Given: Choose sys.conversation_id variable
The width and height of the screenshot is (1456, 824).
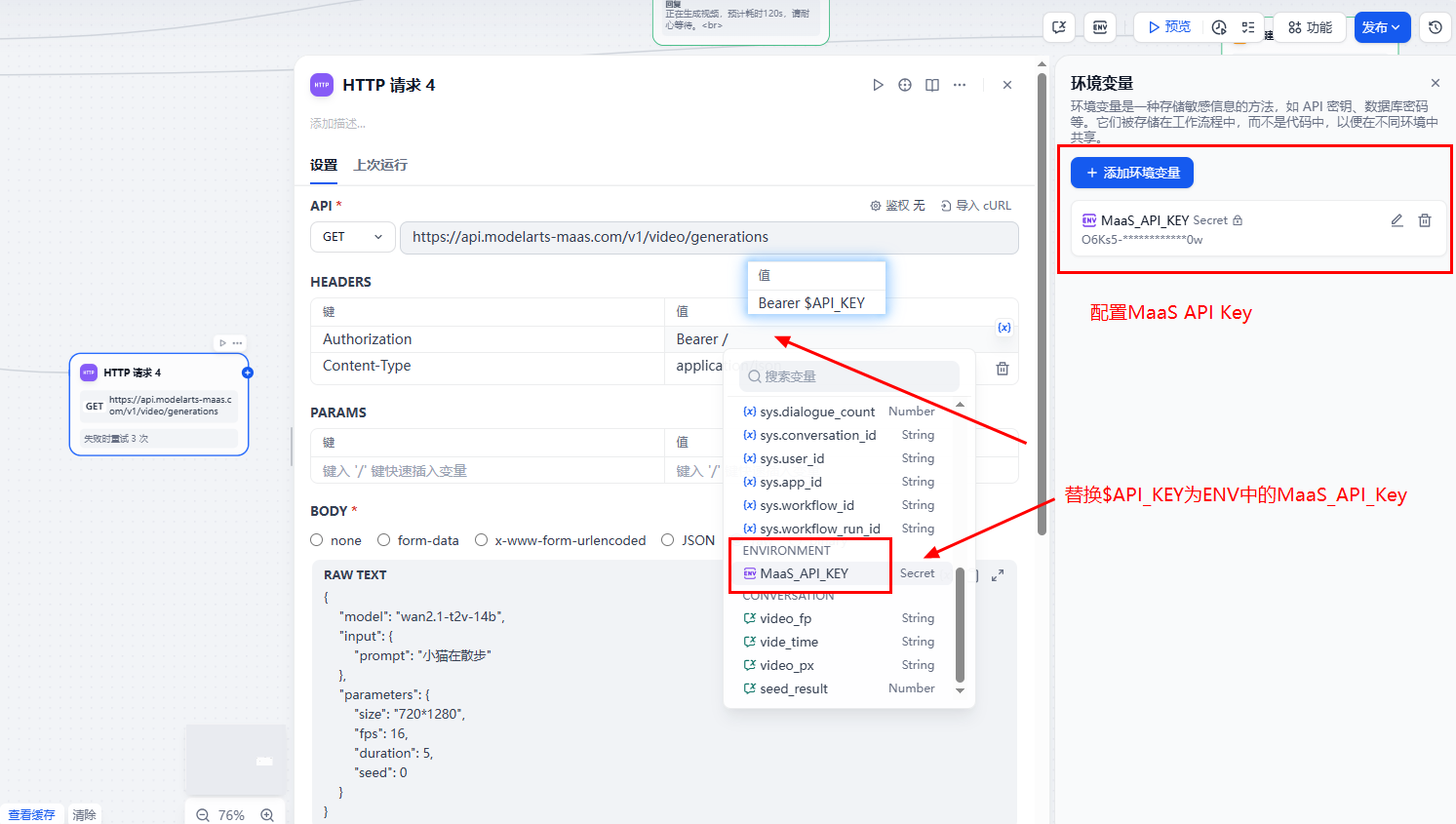Looking at the screenshot, I should point(840,435).
